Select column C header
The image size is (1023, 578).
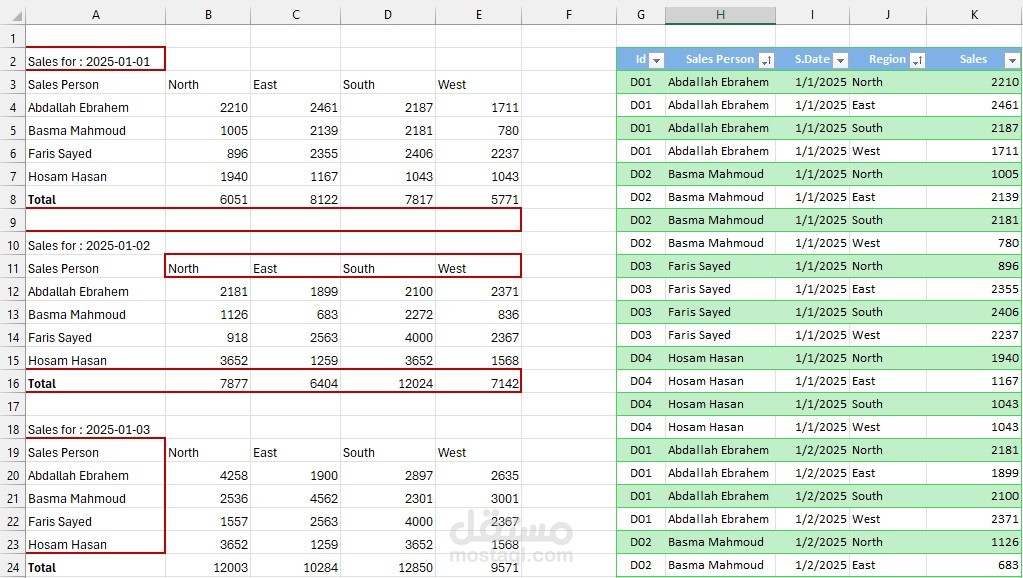point(296,14)
